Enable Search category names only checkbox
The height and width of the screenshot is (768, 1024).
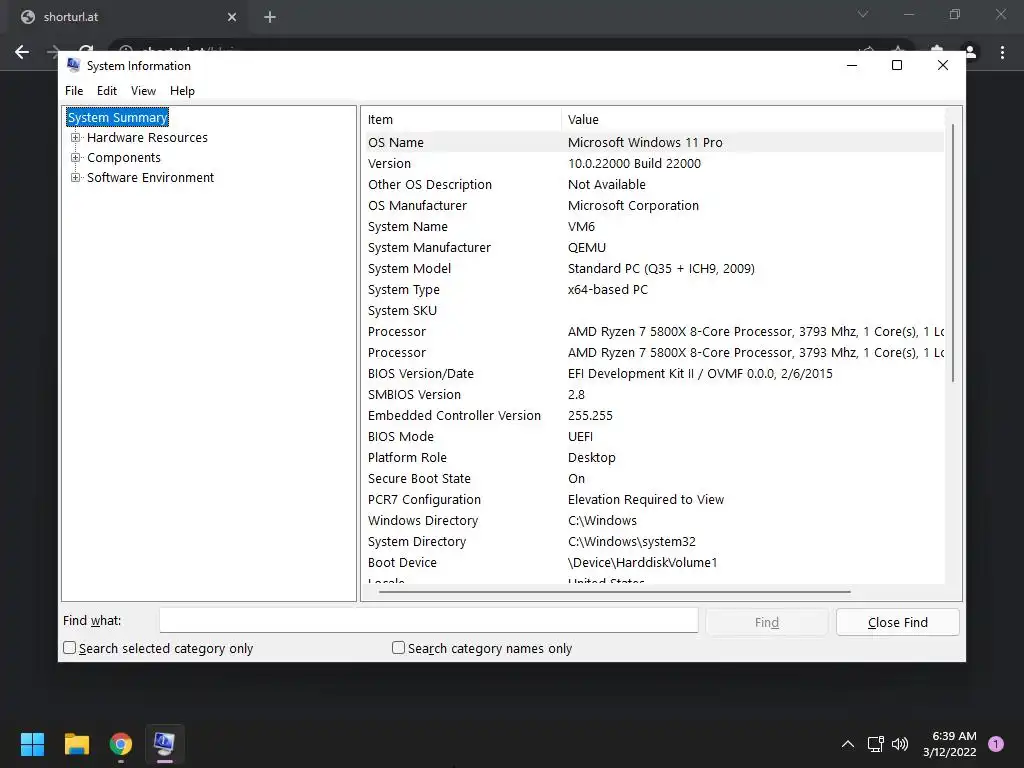[x=398, y=647]
